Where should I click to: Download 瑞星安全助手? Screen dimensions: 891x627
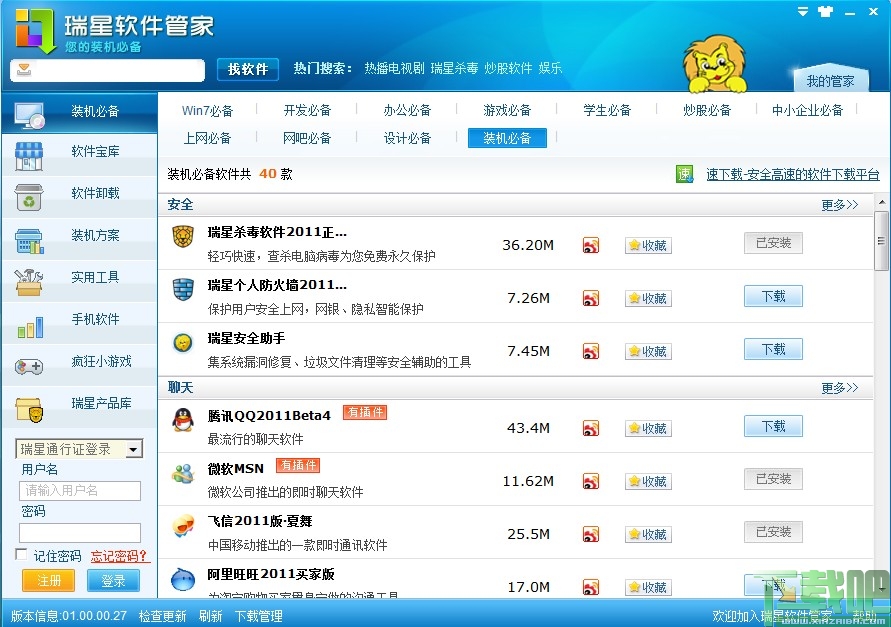[773, 349]
